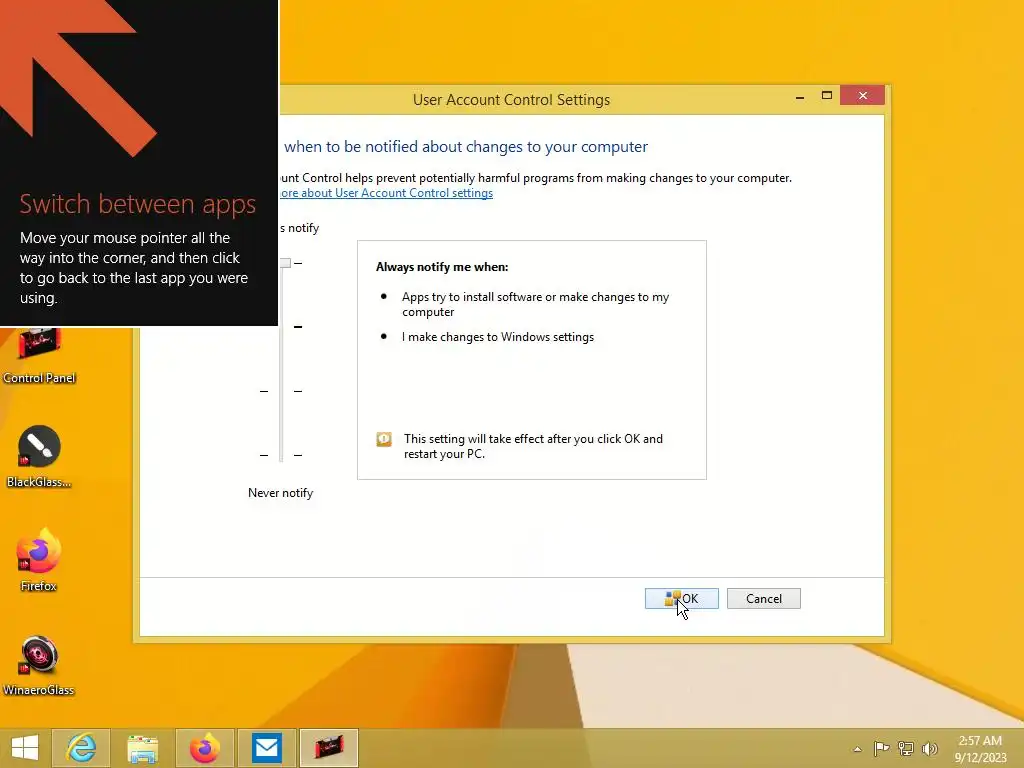Open the Mail app from the taskbar
This screenshot has height=768, width=1024.
(x=266, y=748)
